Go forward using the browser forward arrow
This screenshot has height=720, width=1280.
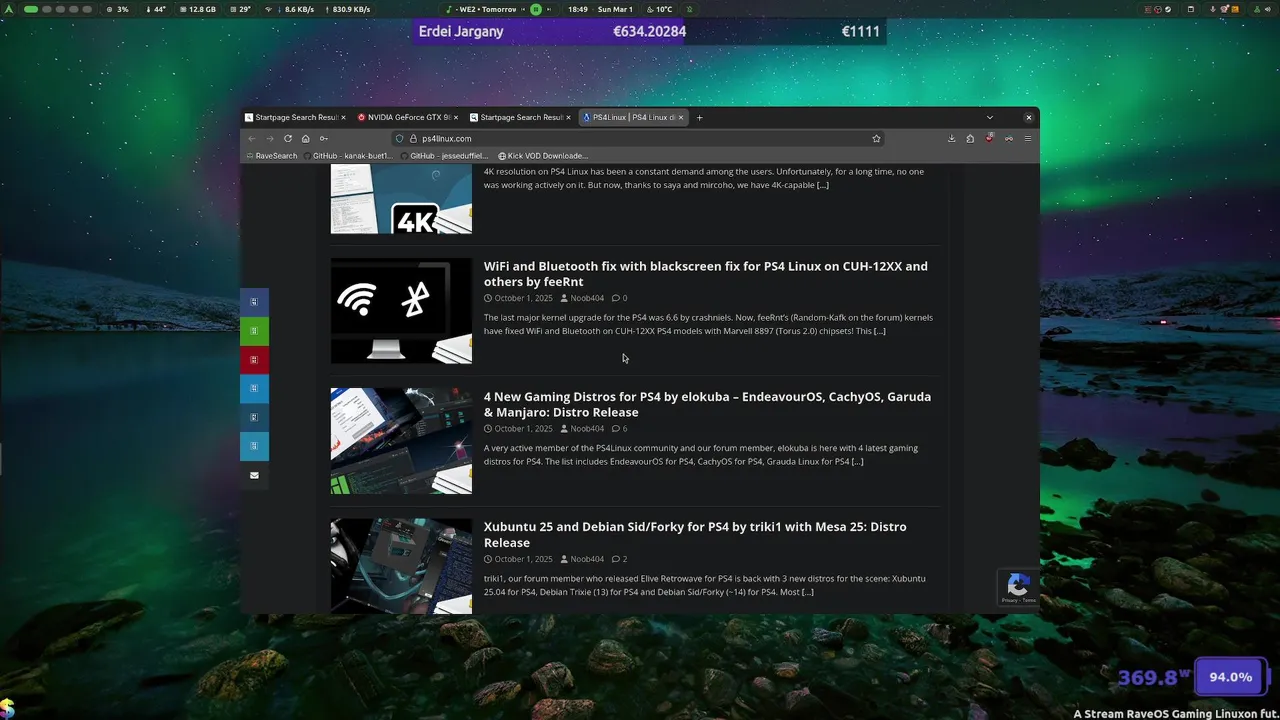pyautogui.click(x=270, y=138)
